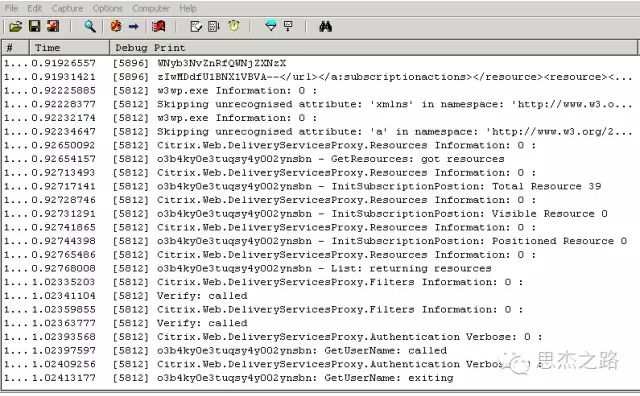640x396 pixels.
Task: Toggle clock time format icon
Action: [234, 26]
